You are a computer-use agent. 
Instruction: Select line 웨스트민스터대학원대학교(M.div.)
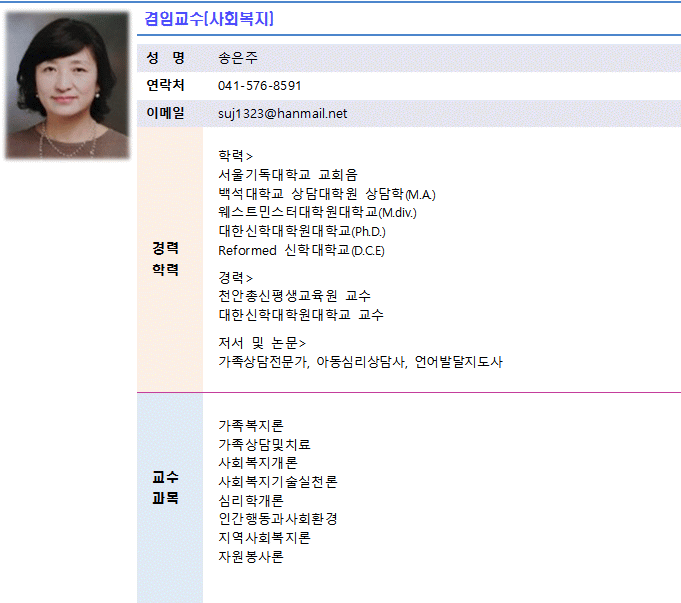[317, 212]
